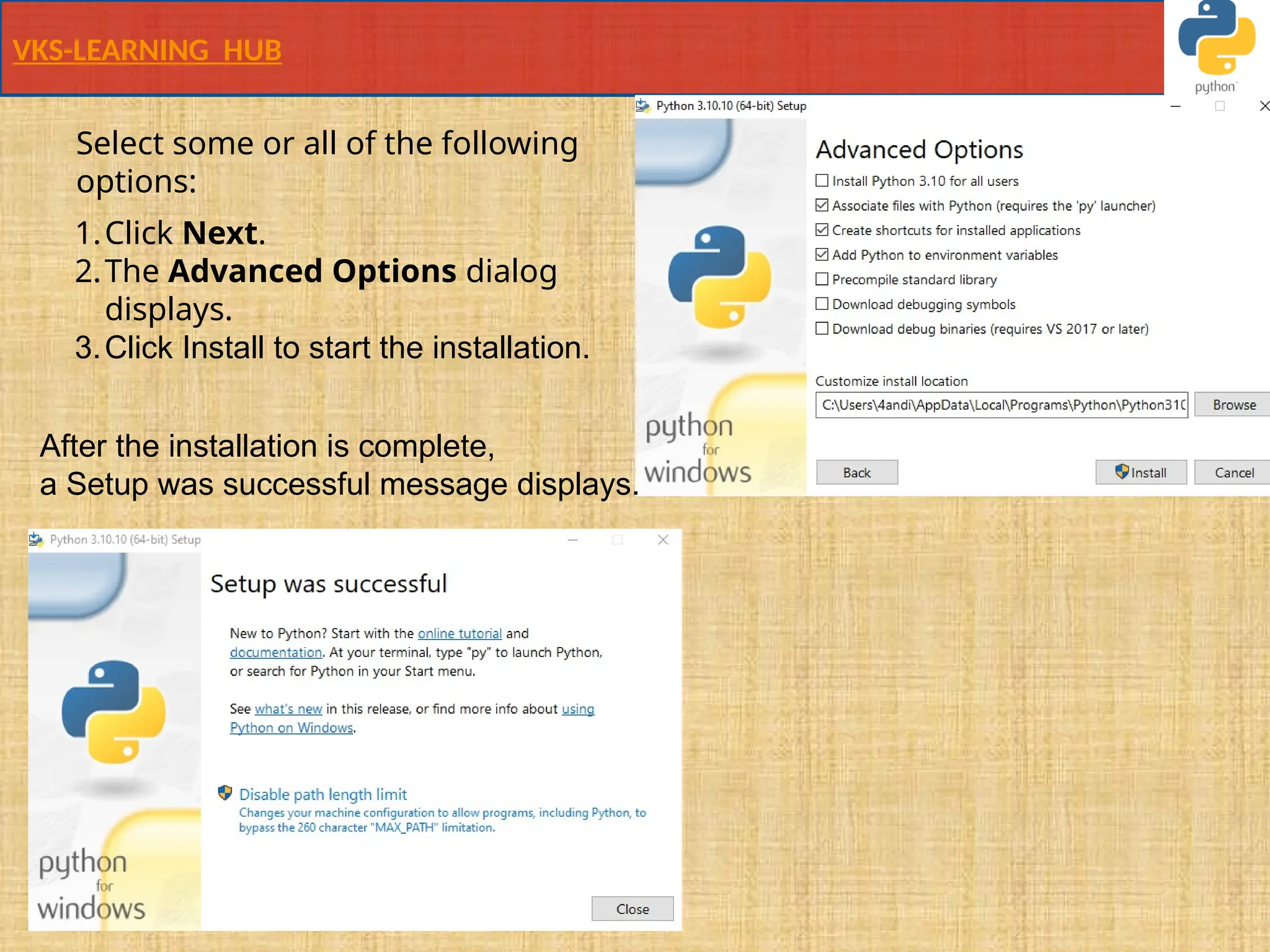
Task: Open the 'documentation' link
Action: [x=276, y=653]
